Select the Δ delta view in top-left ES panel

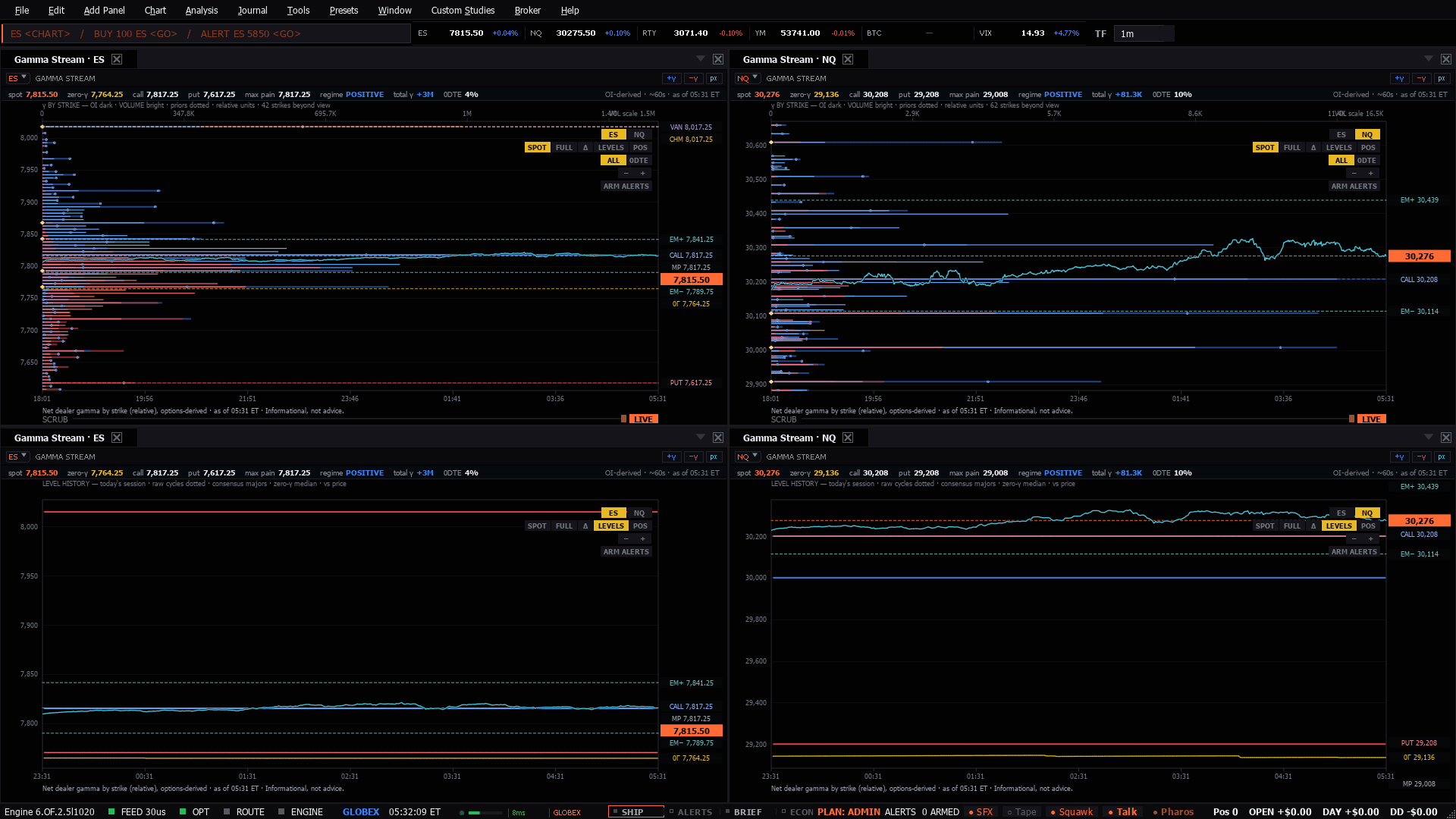point(585,148)
